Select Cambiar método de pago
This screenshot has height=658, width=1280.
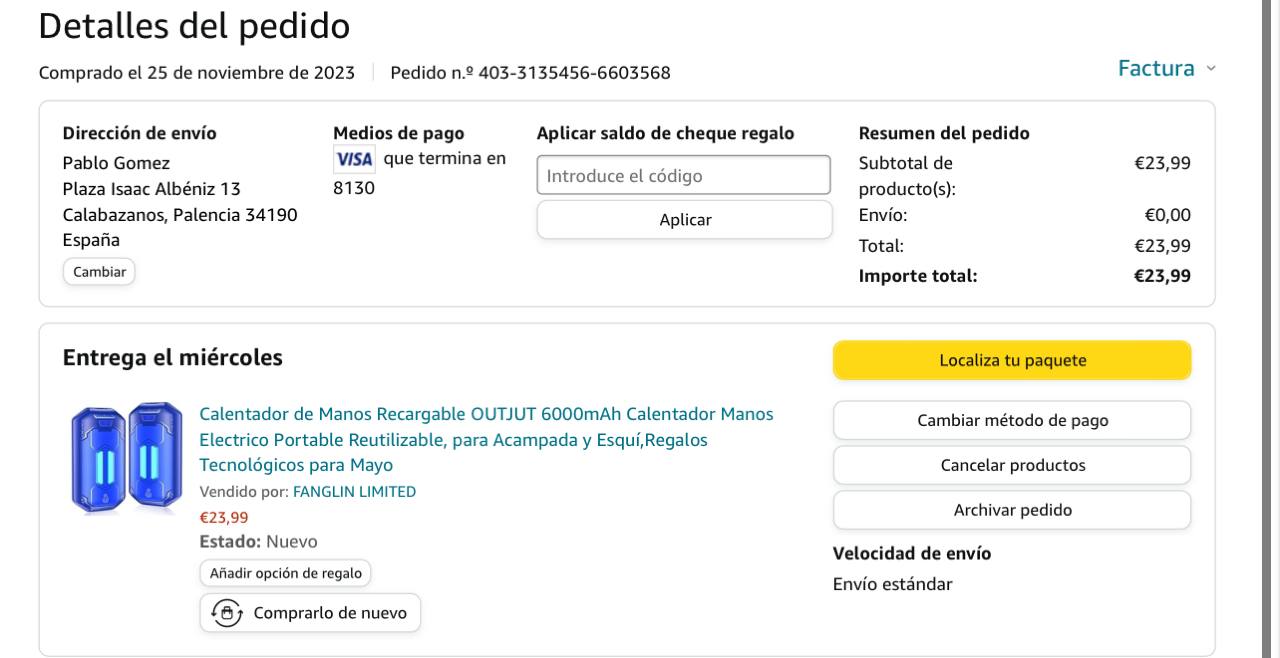point(1012,421)
